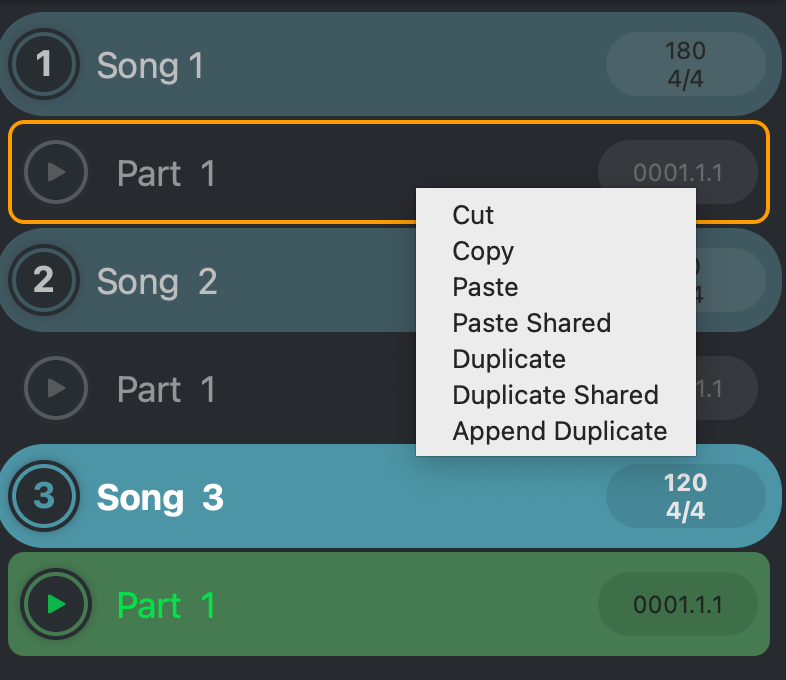Image resolution: width=786 pixels, height=680 pixels.
Task: Play Part 1 under Song 1
Action: coord(56,173)
